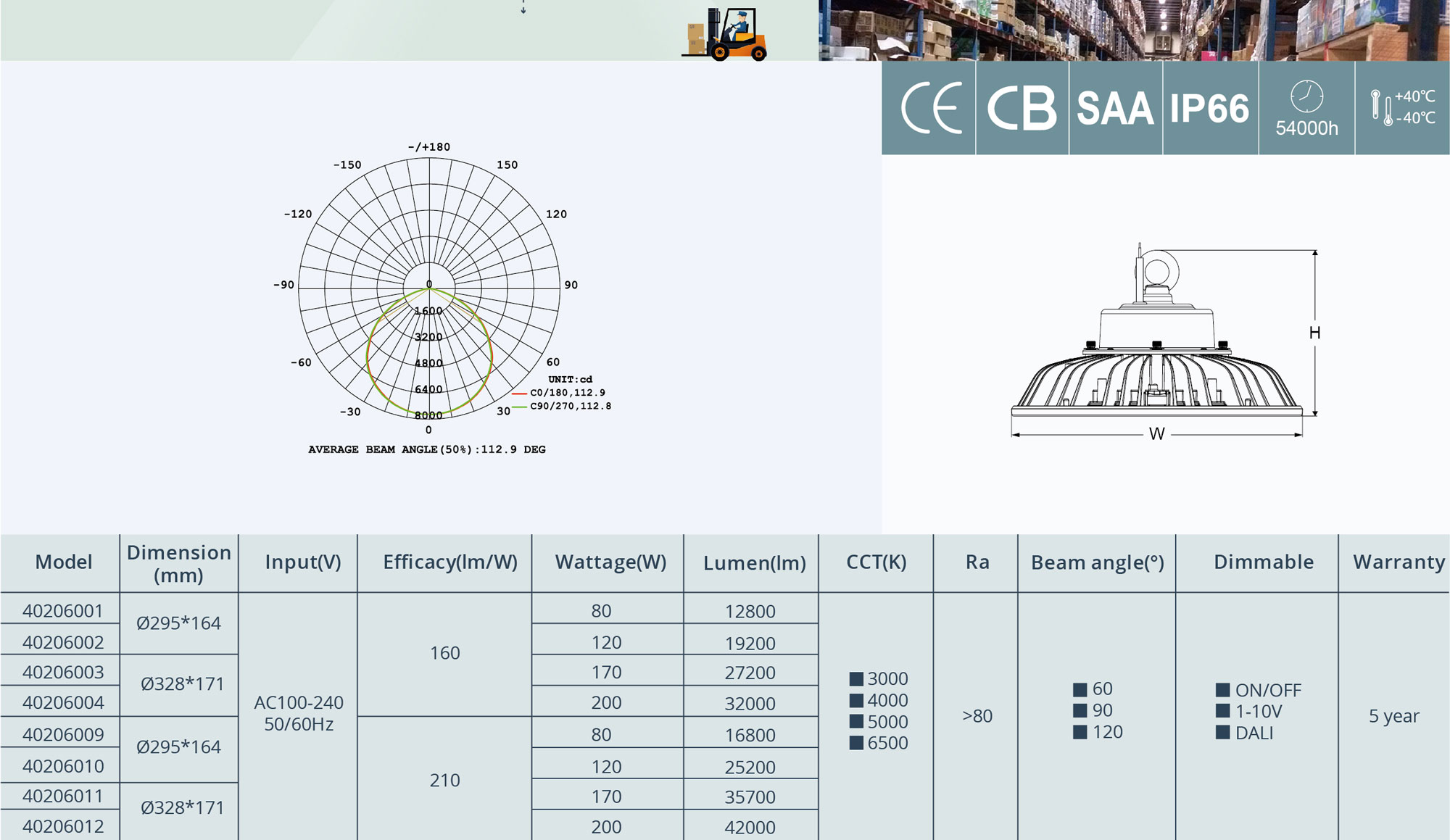Tick the 90 beam angle checkbox
The width and height of the screenshot is (1450, 840).
pyautogui.click(x=1080, y=710)
